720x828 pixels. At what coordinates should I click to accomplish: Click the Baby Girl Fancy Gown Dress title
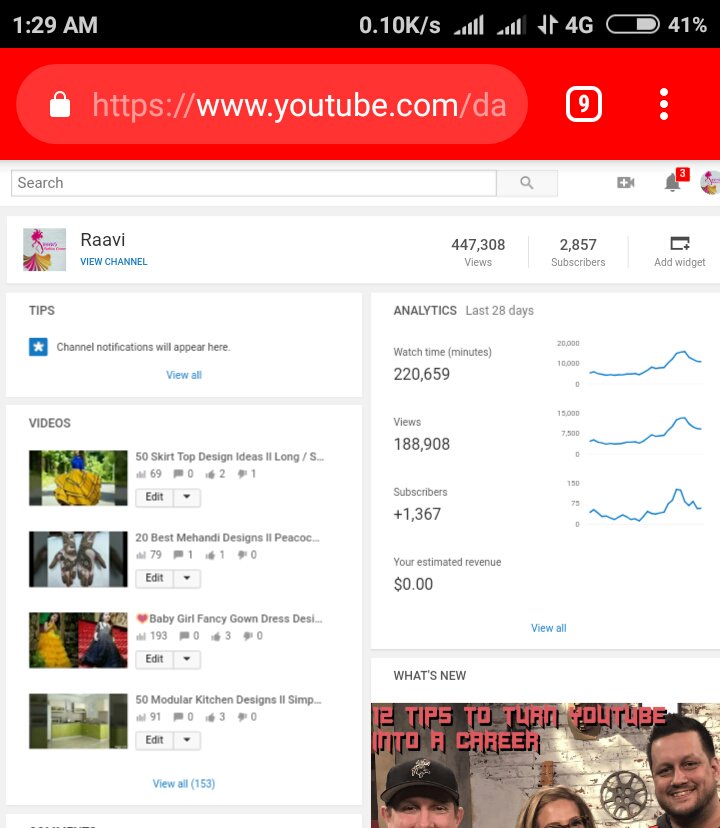pos(229,618)
